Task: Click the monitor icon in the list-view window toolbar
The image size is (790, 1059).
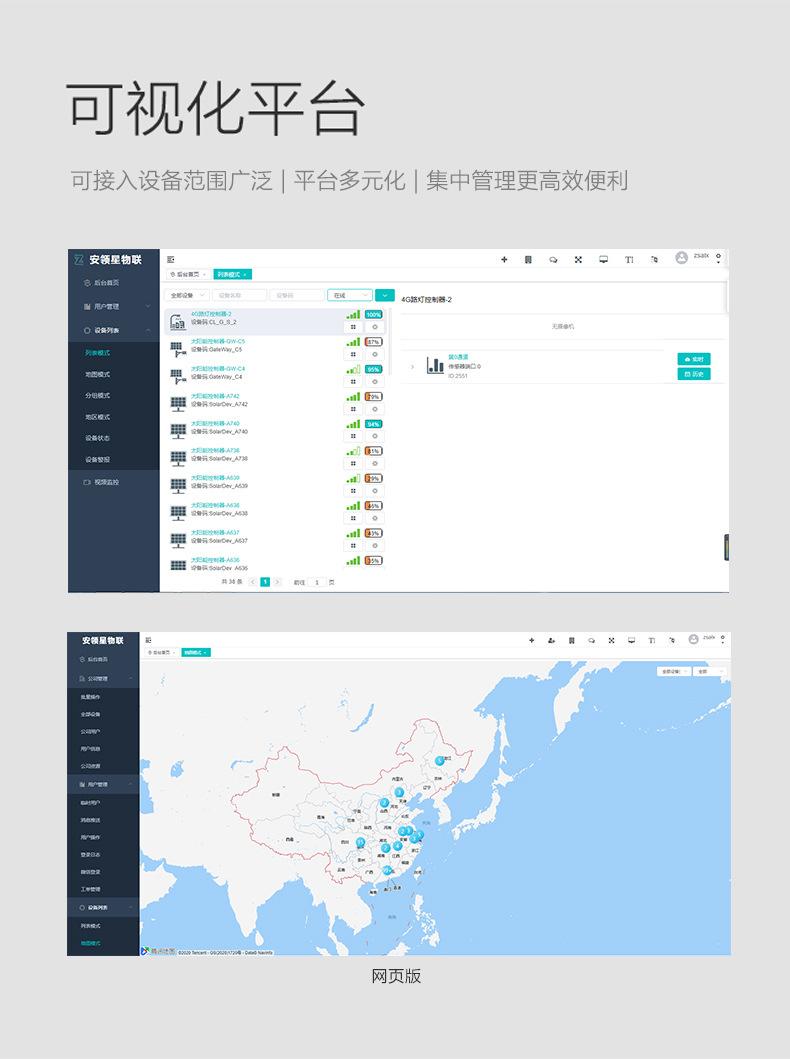Action: click(603, 260)
